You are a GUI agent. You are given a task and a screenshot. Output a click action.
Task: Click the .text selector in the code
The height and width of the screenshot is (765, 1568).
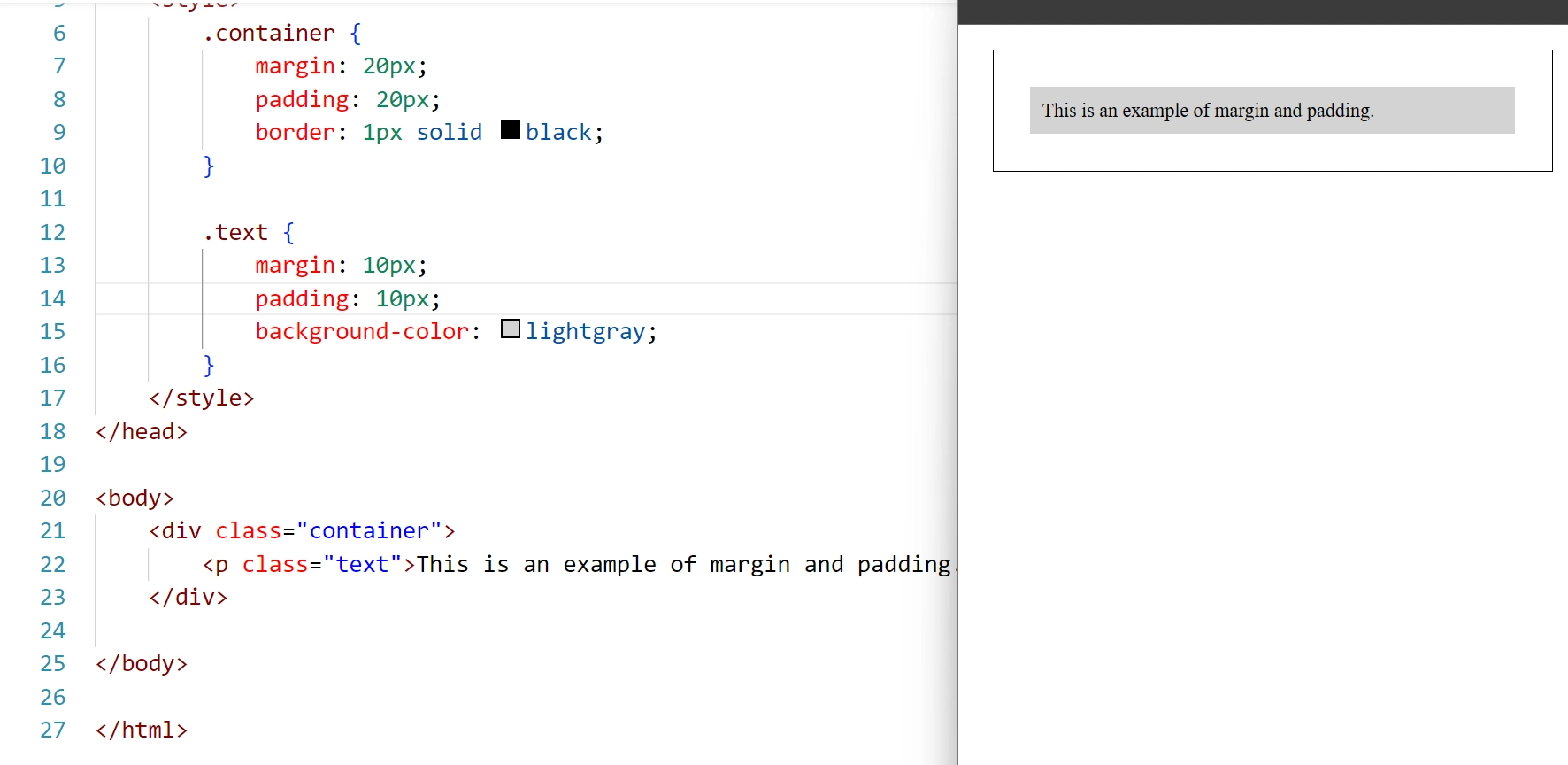[x=235, y=233]
